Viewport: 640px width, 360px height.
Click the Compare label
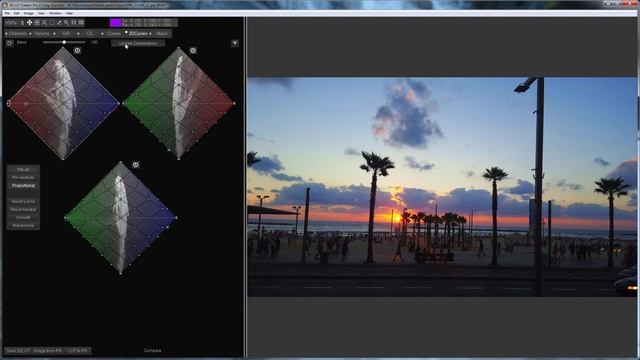[x=152, y=351]
